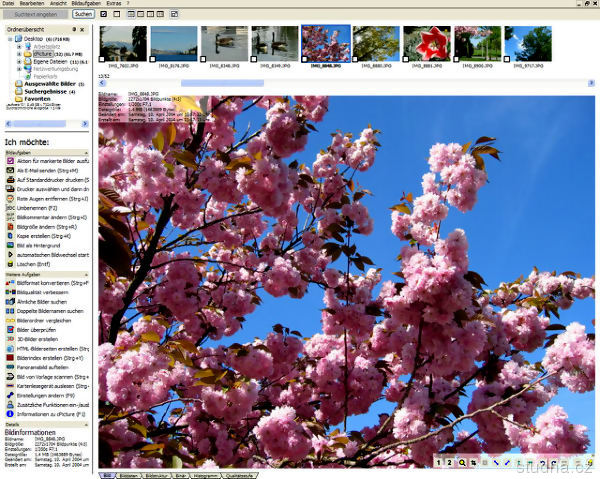The width and height of the screenshot is (600, 479).
Task: Expand the 'Eigene Dateien' tree node
Action: [x=18, y=61]
